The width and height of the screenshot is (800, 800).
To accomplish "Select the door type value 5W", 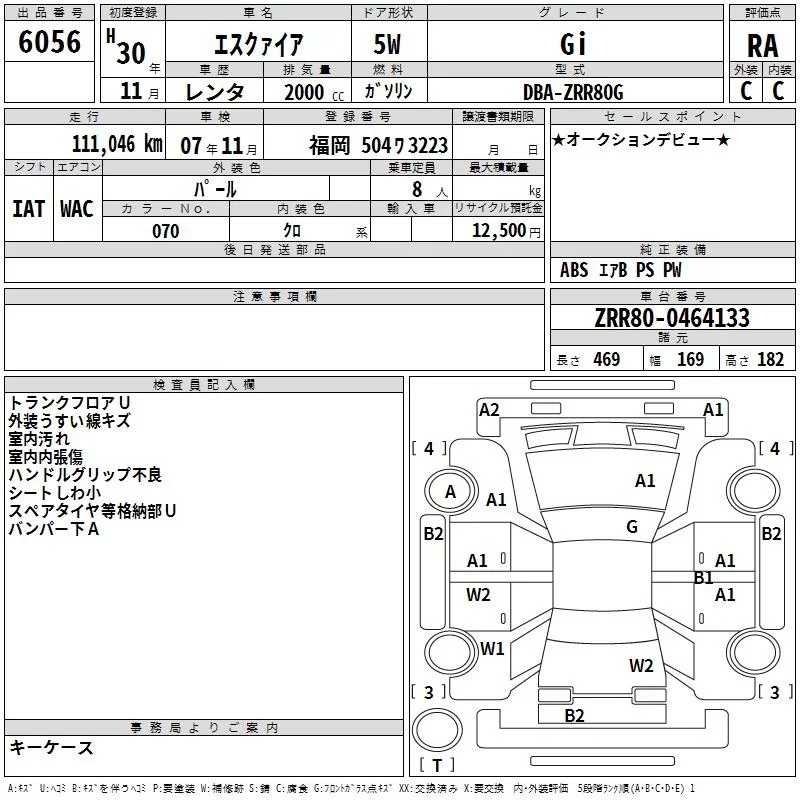I will click(387, 44).
